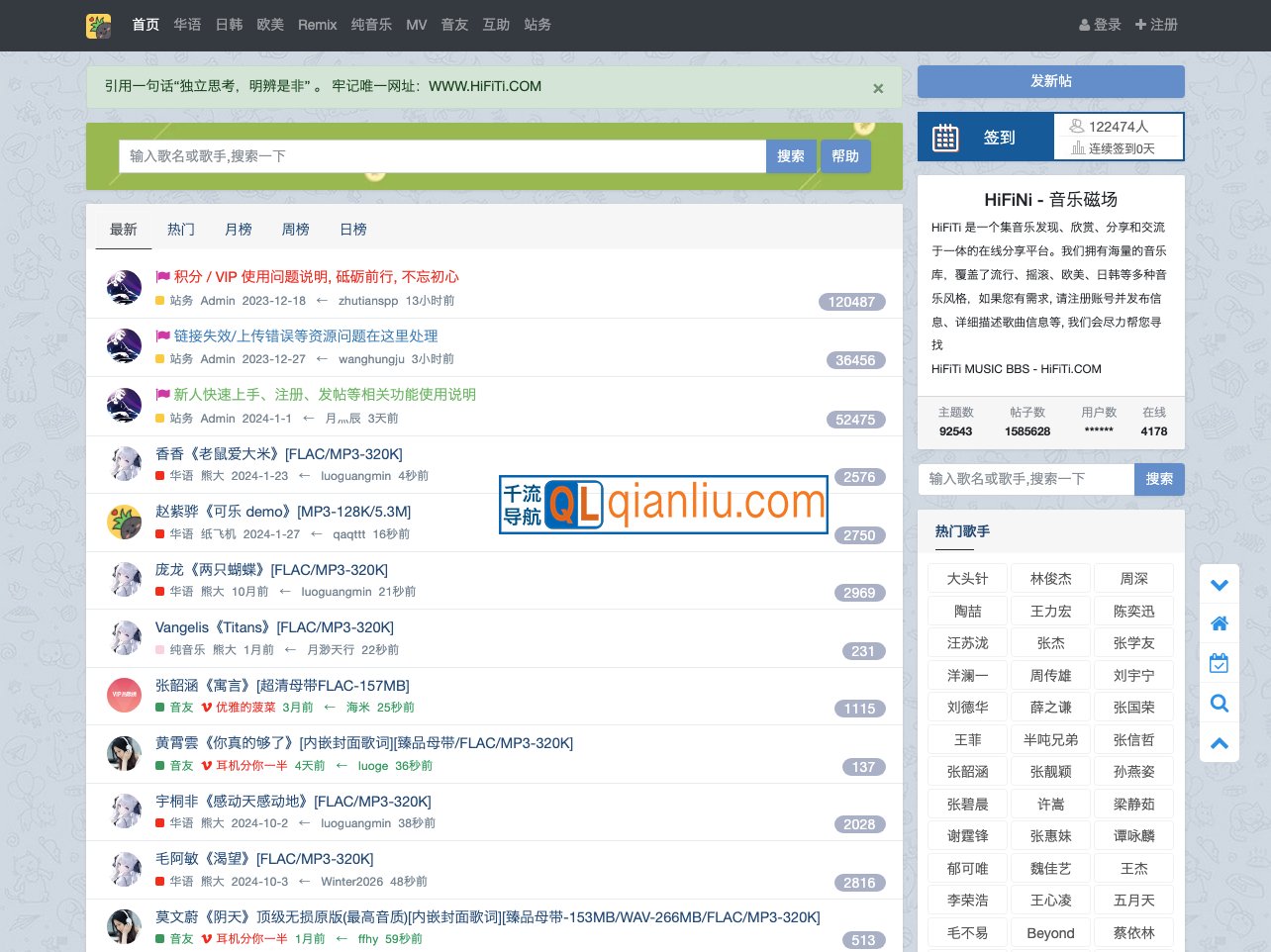Click the calendar icon beside 签到
The image size is (1271, 952).
click(945, 138)
